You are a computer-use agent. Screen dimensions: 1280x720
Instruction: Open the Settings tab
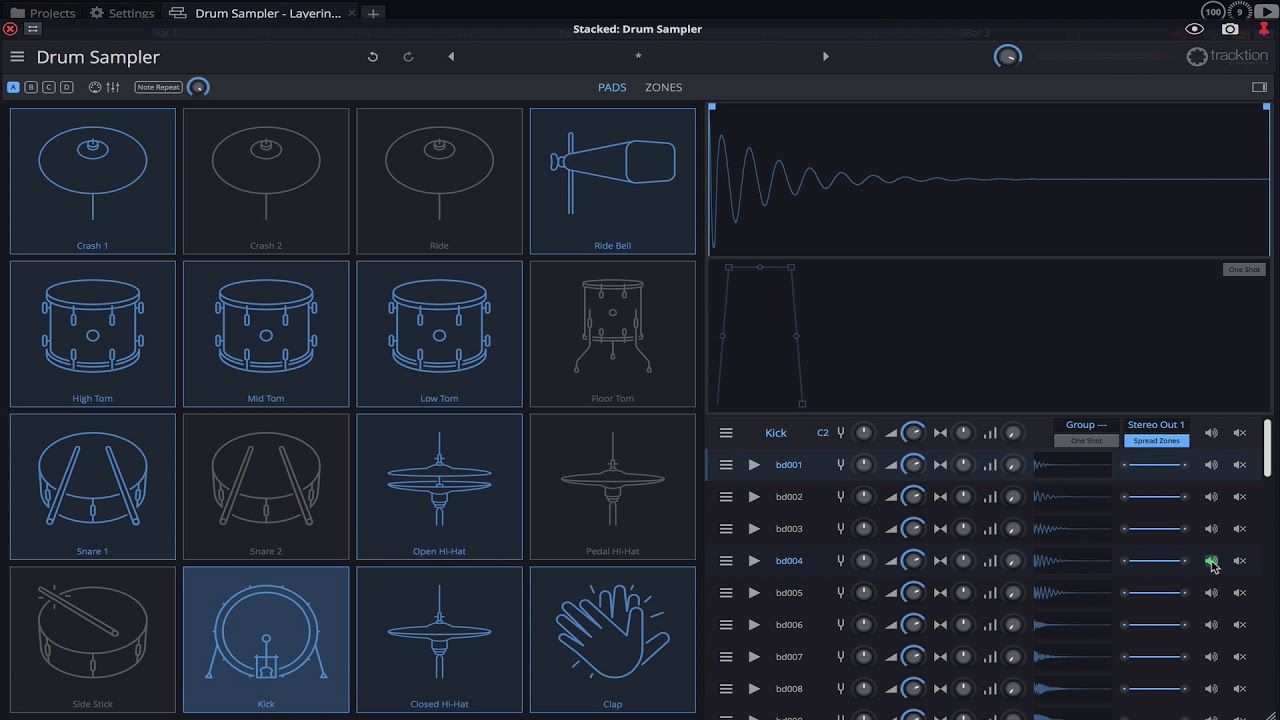coord(122,13)
